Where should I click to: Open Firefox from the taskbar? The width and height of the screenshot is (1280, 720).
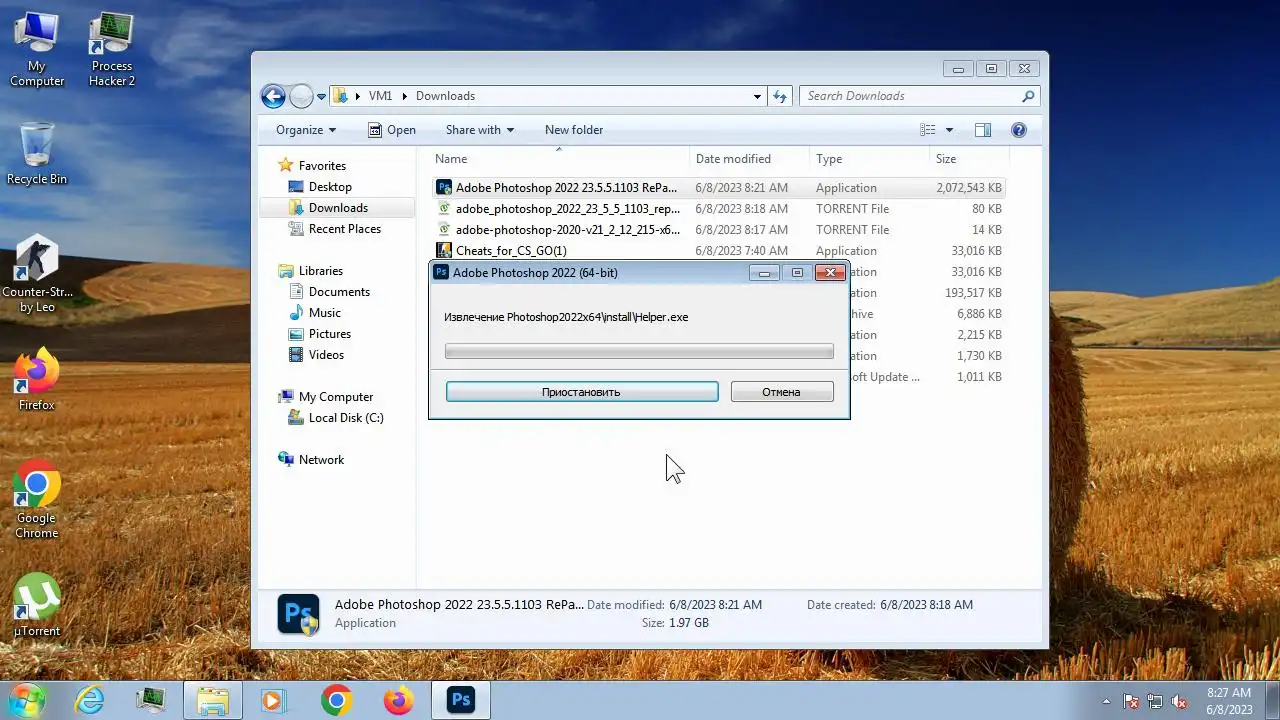click(398, 700)
